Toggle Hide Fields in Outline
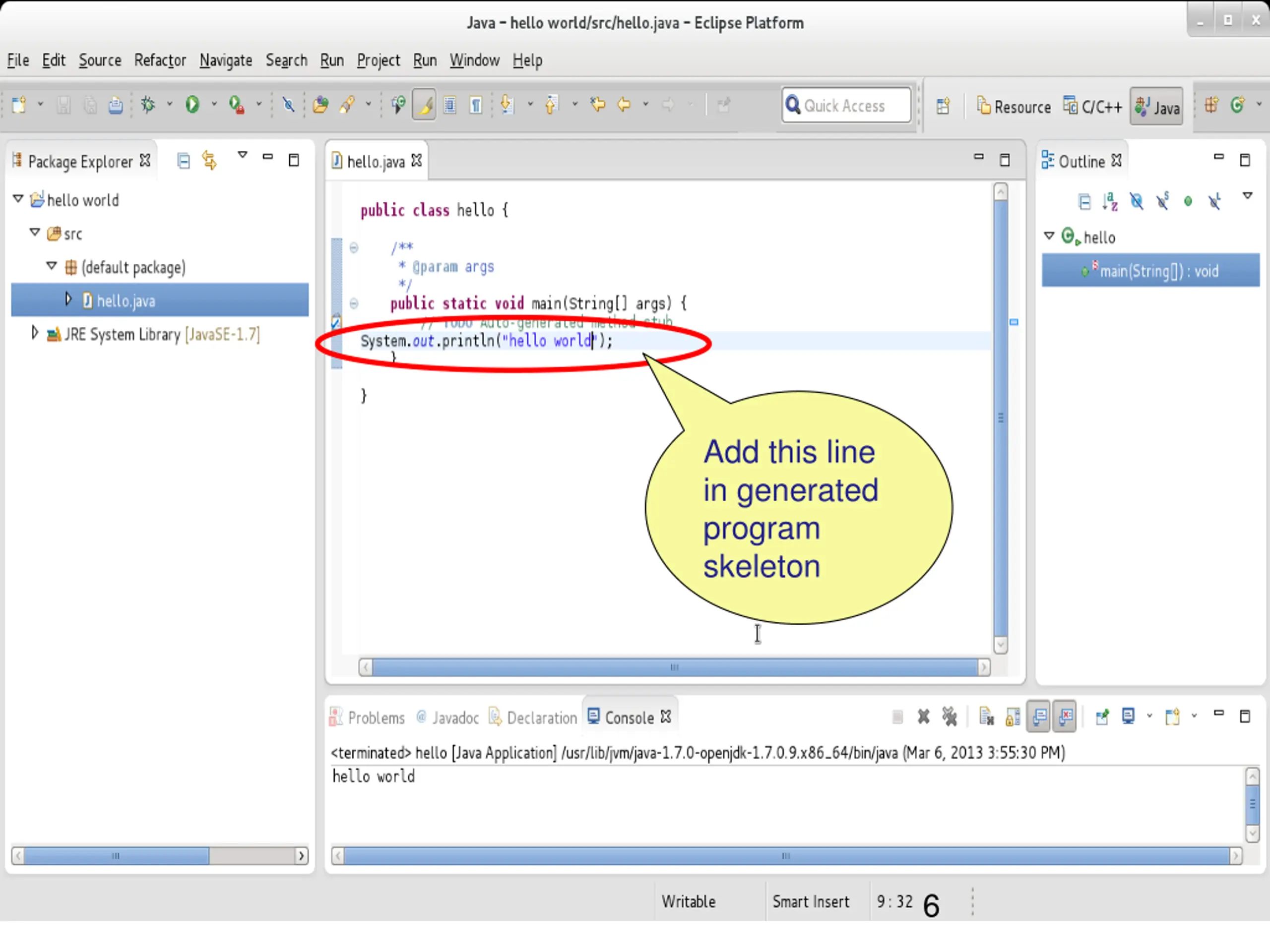Image resolution: width=1270 pixels, height=952 pixels. (x=1136, y=201)
